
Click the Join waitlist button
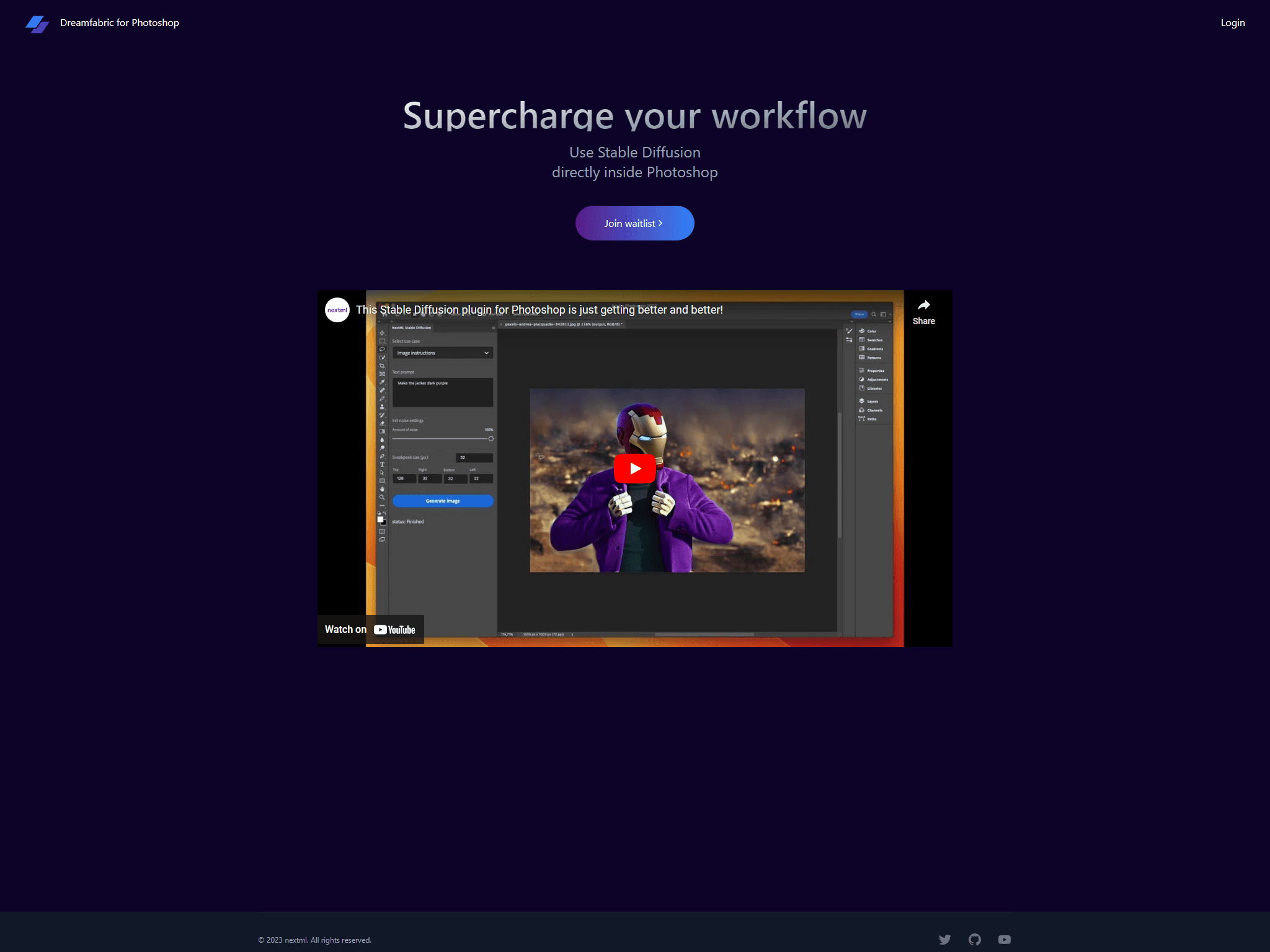point(634,223)
